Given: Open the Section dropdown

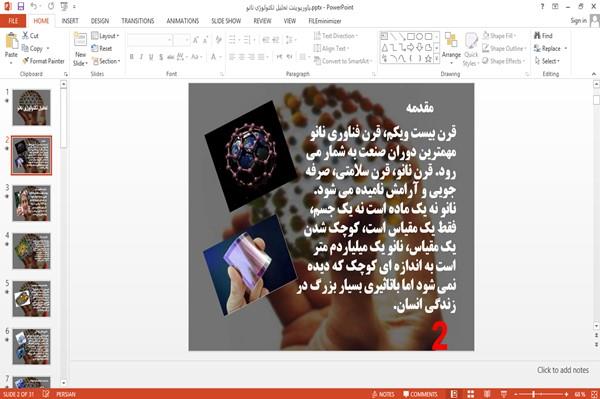Looking at the screenshot, I should 106,61.
